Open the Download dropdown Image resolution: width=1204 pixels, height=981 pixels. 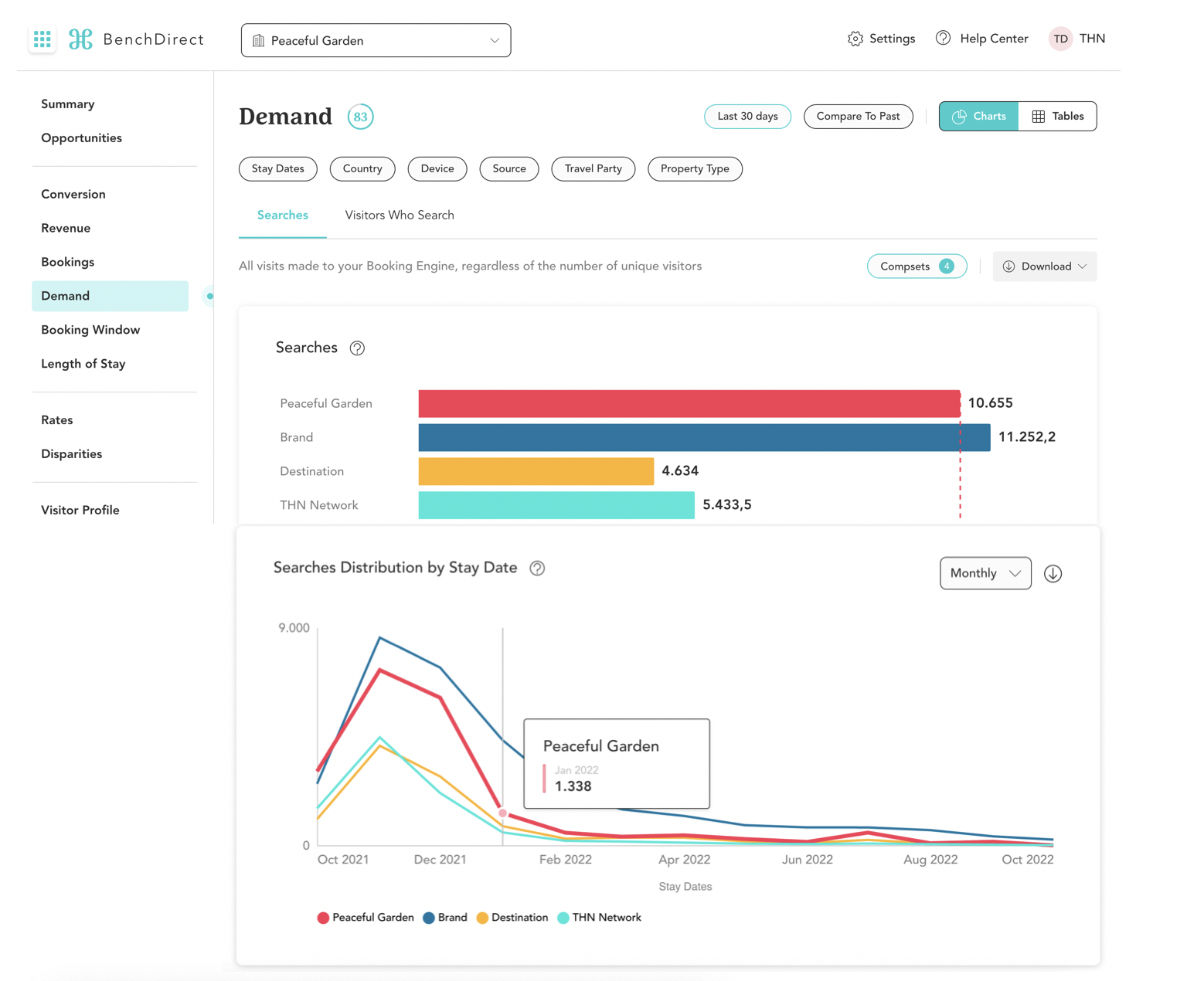click(x=1044, y=266)
